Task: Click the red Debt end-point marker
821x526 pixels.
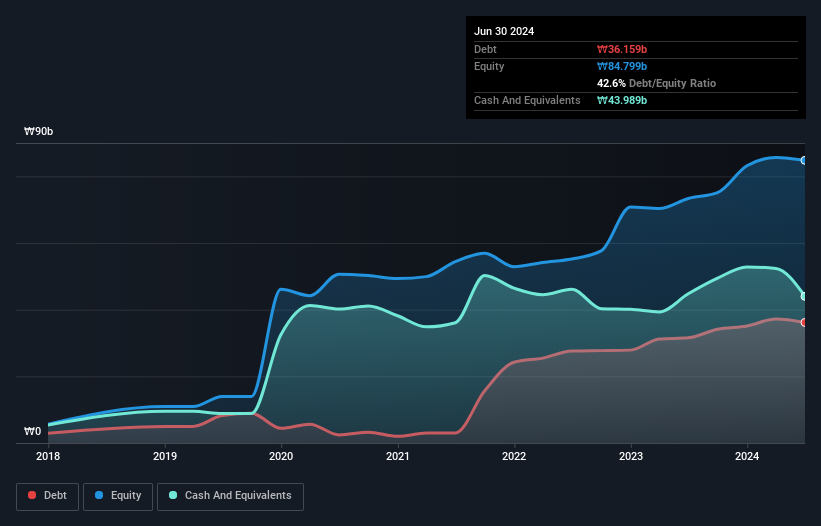Action: pos(804,322)
